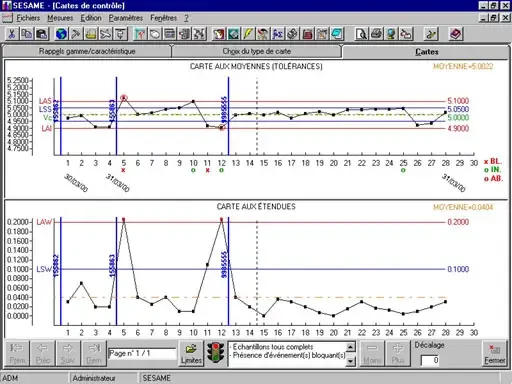Open print preview magnifier icon
512x384 pixels.
(361, 34)
